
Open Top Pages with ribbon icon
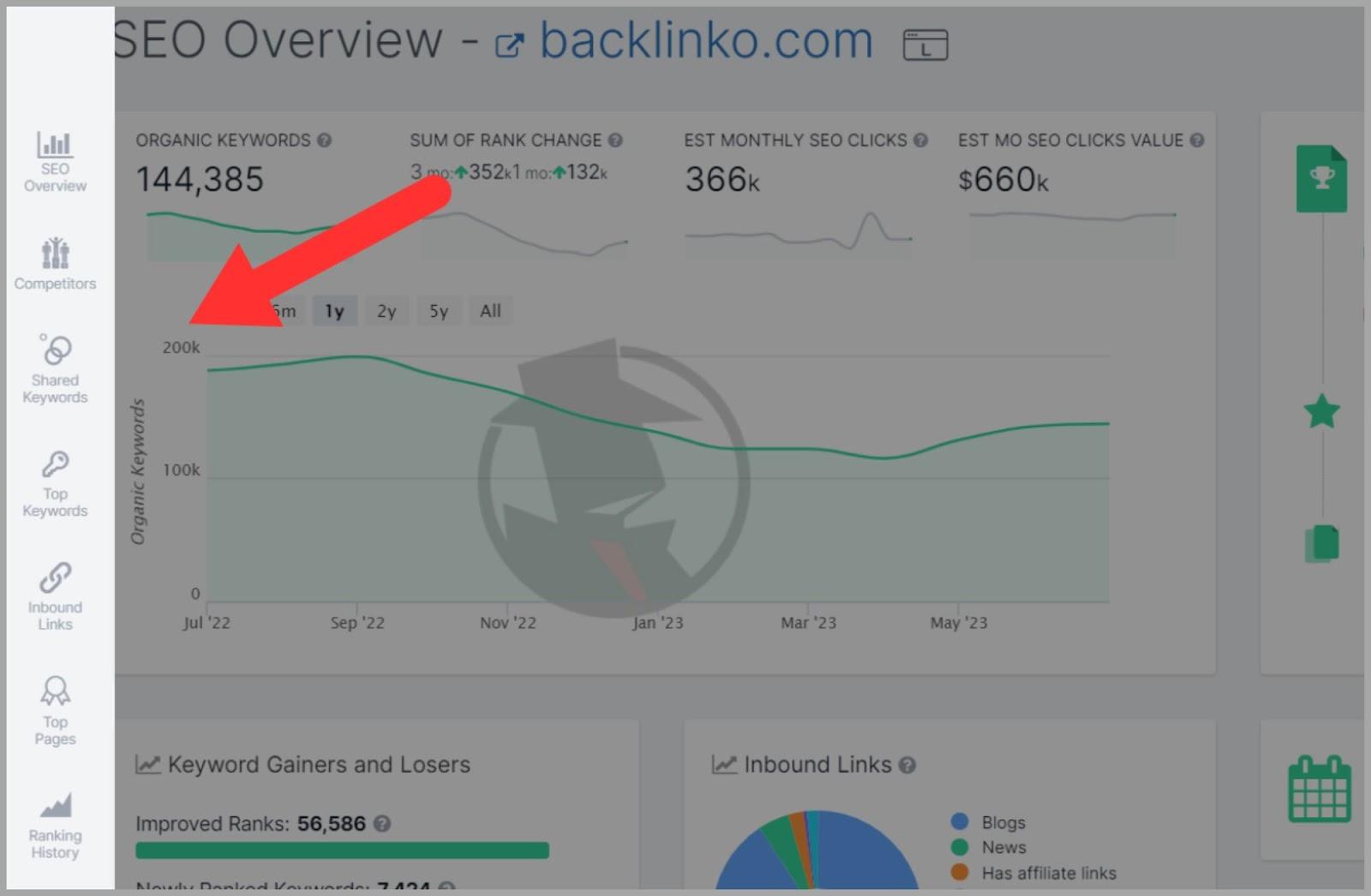55,710
